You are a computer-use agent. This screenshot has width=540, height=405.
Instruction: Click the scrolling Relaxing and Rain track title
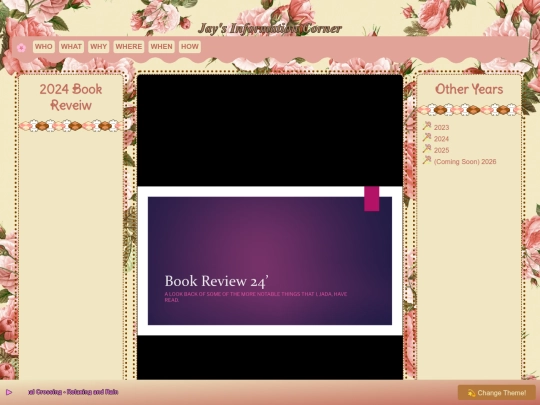pyautogui.click(x=73, y=392)
